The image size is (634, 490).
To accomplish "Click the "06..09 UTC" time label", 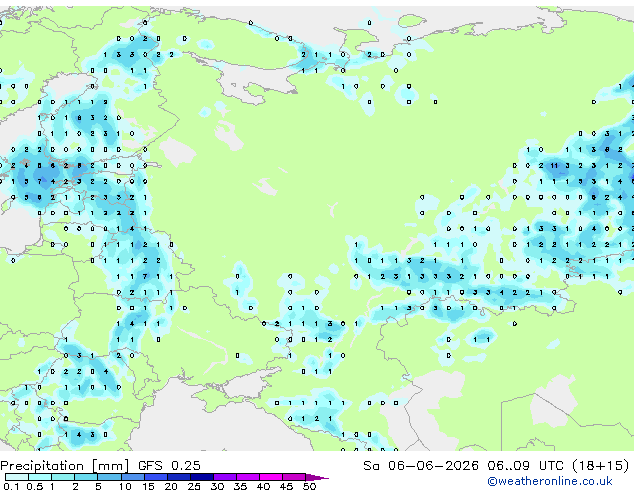I will point(525,465).
